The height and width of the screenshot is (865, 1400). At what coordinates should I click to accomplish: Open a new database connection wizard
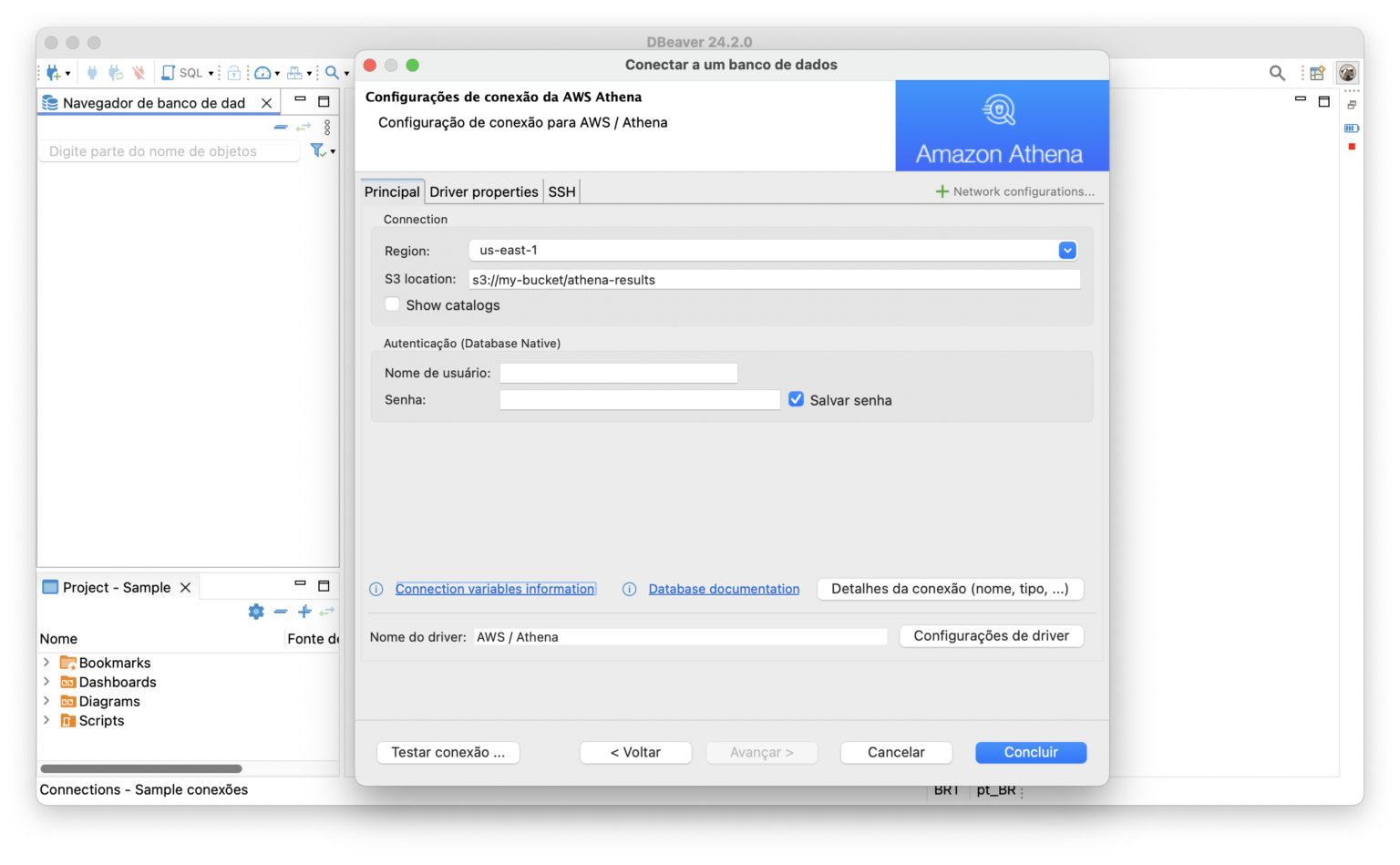52,73
